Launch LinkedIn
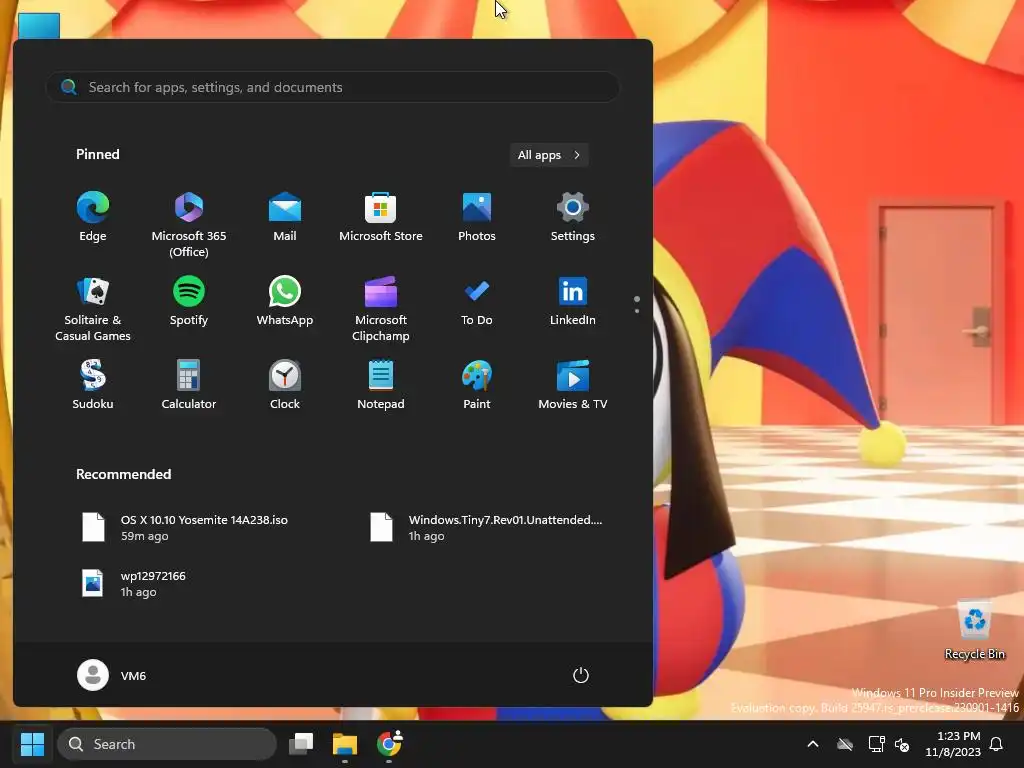The image size is (1024, 768). (573, 301)
